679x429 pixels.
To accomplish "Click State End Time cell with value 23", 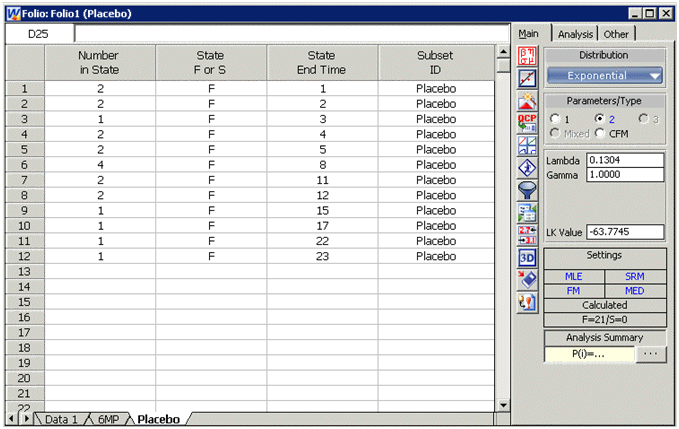I will tap(322, 256).
